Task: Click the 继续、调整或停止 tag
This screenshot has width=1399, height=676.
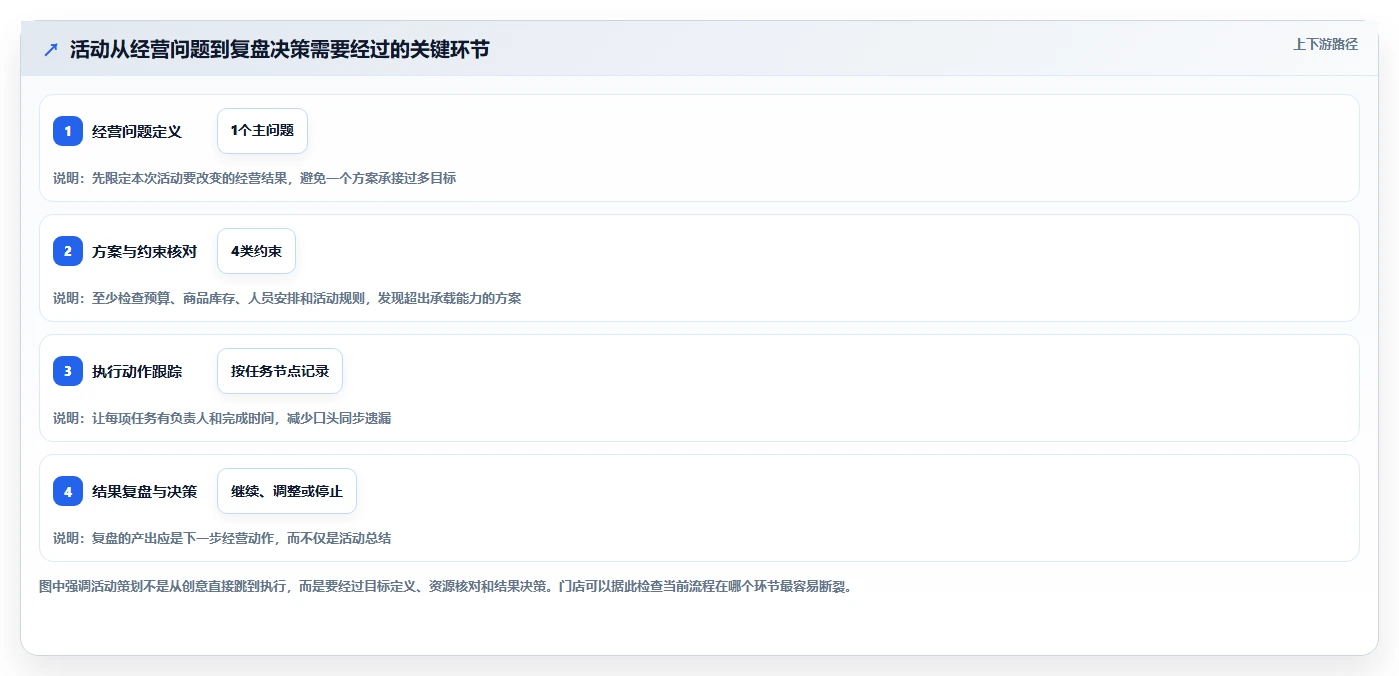Action: tap(287, 491)
